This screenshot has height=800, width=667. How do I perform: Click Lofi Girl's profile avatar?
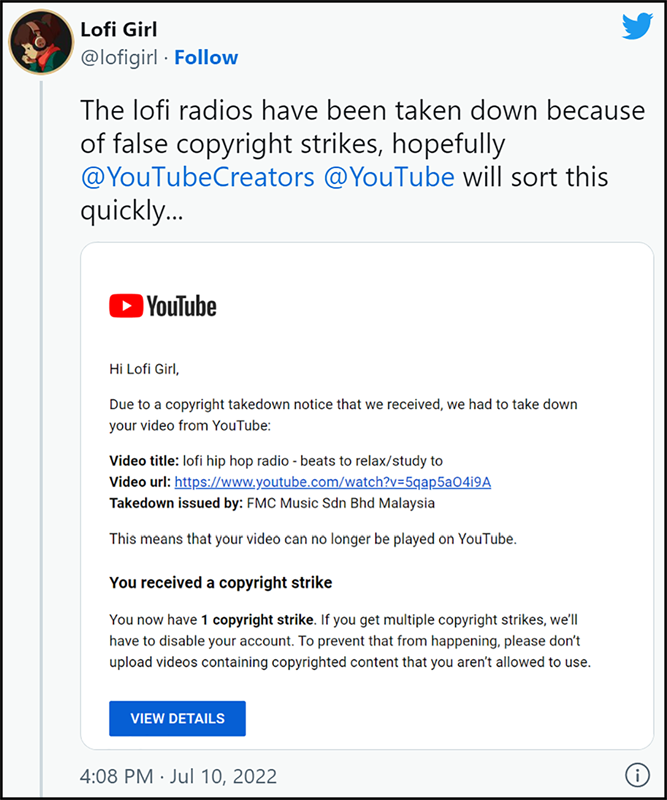[x=38, y=44]
